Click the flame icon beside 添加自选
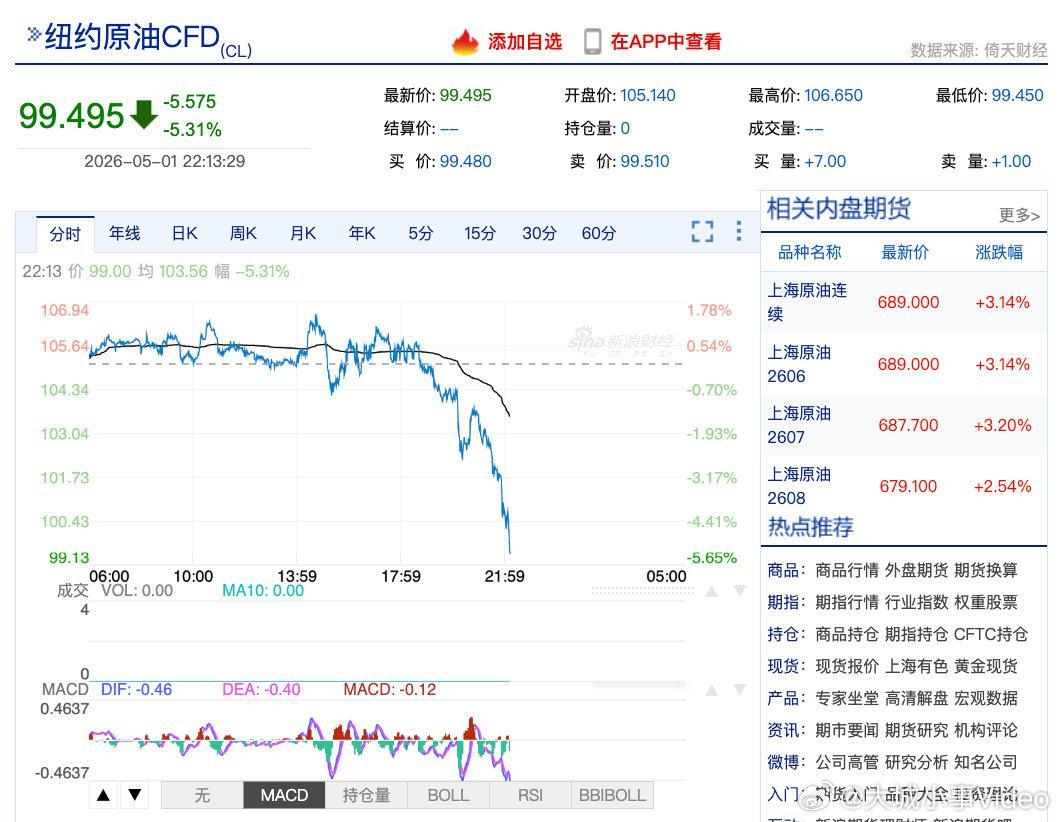This screenshot has height=822, width=1060. pyautogui.click(x=465, y=42)
